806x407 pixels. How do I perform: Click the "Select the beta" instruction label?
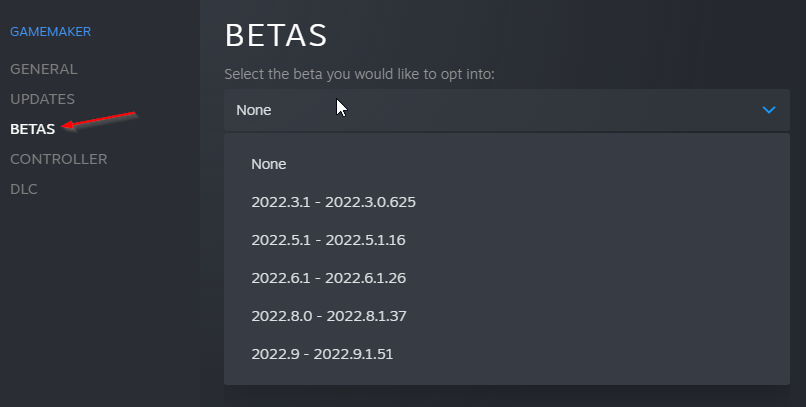[359, 74]
